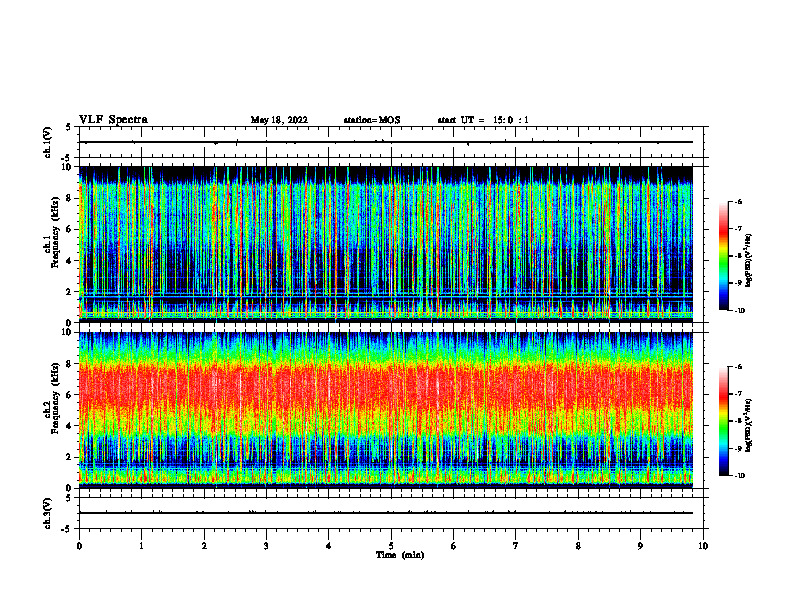Click the ch.1 color bar log(PSD) label
This screenshot has height=612, width=792.
[x=749, y=261]
